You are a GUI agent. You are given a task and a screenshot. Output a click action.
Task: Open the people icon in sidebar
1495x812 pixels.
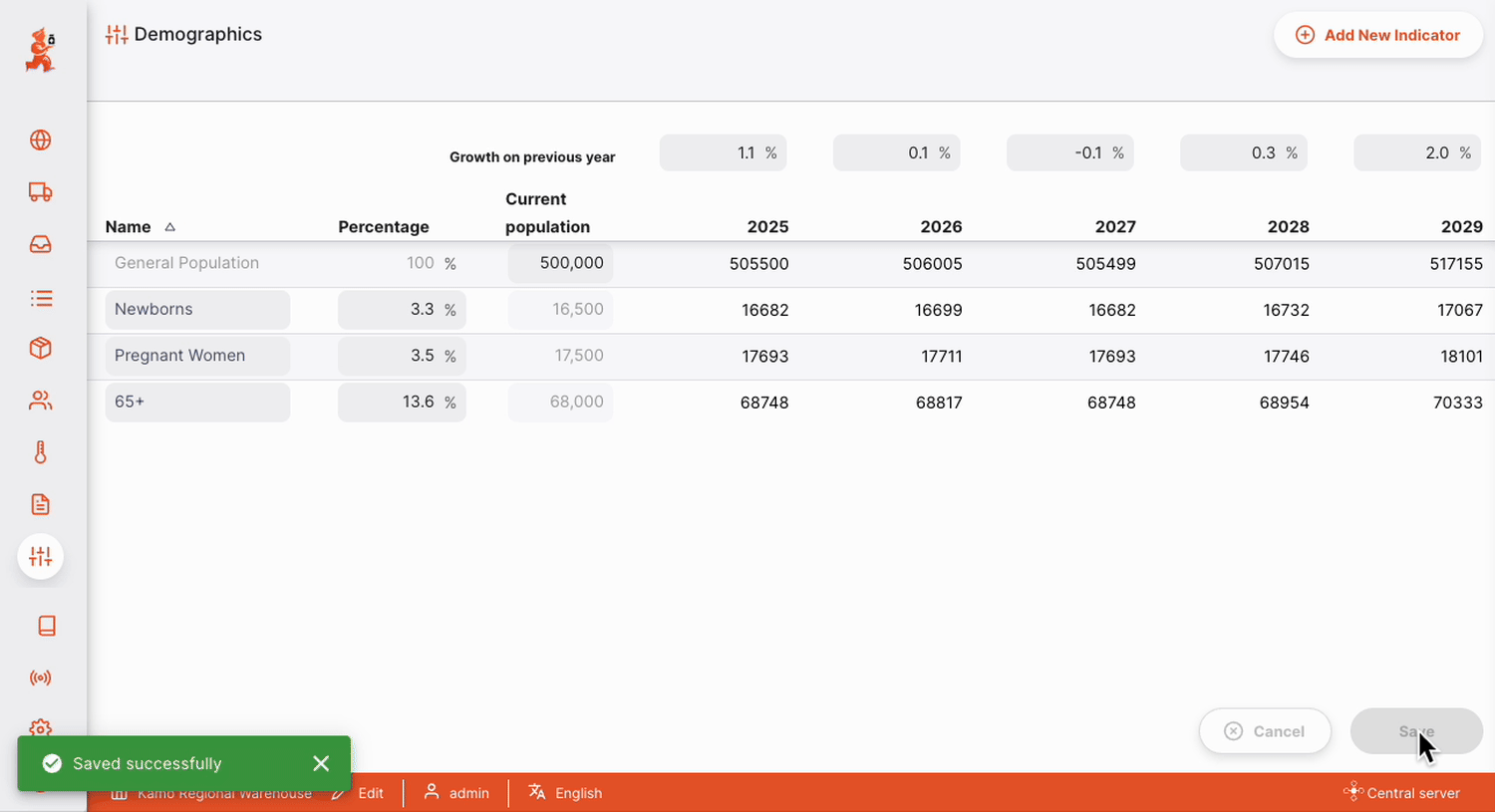point(40,401)
